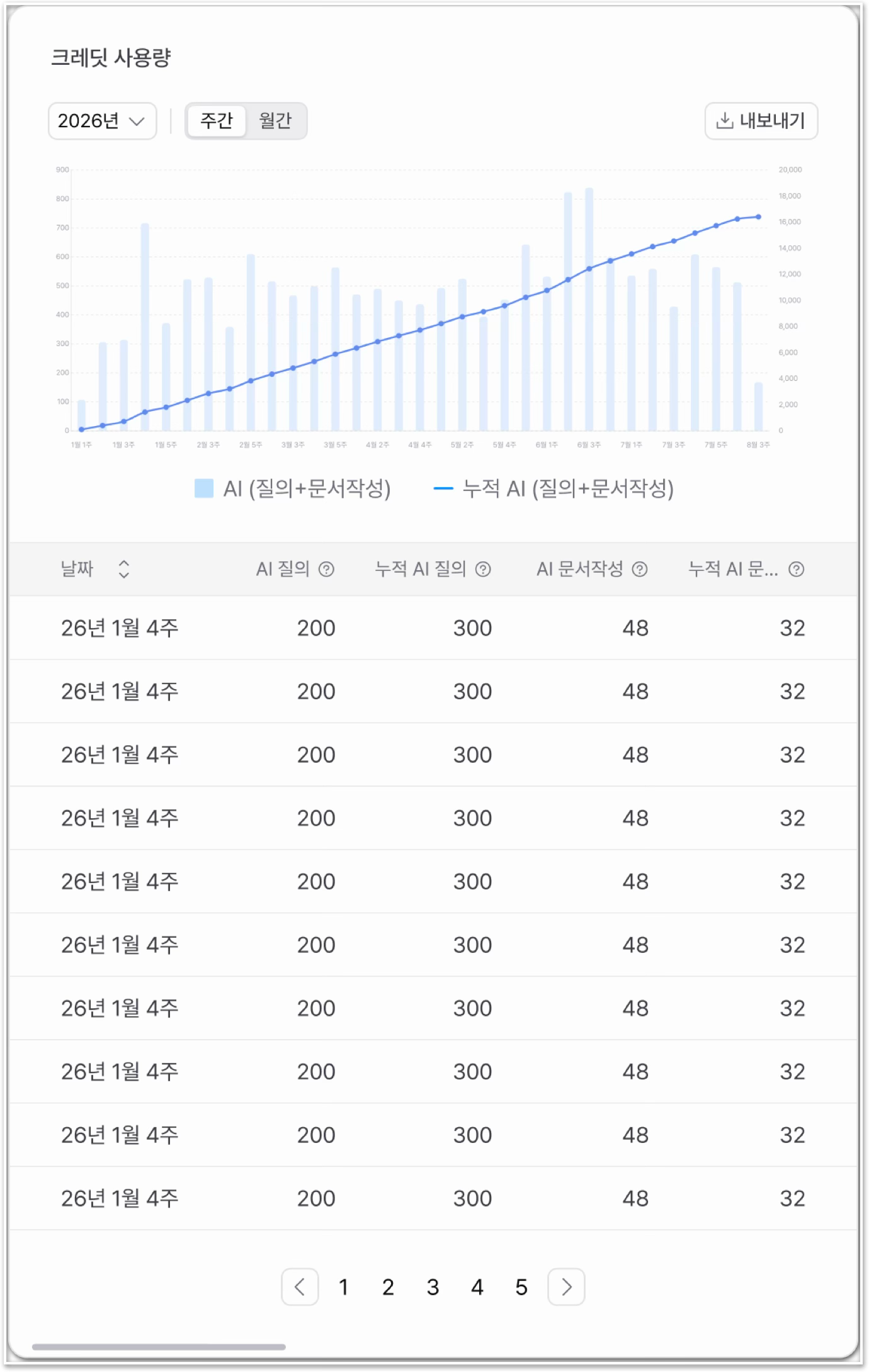
Task: Select page 4 in pagination
Action: [x=477, y=1287]
